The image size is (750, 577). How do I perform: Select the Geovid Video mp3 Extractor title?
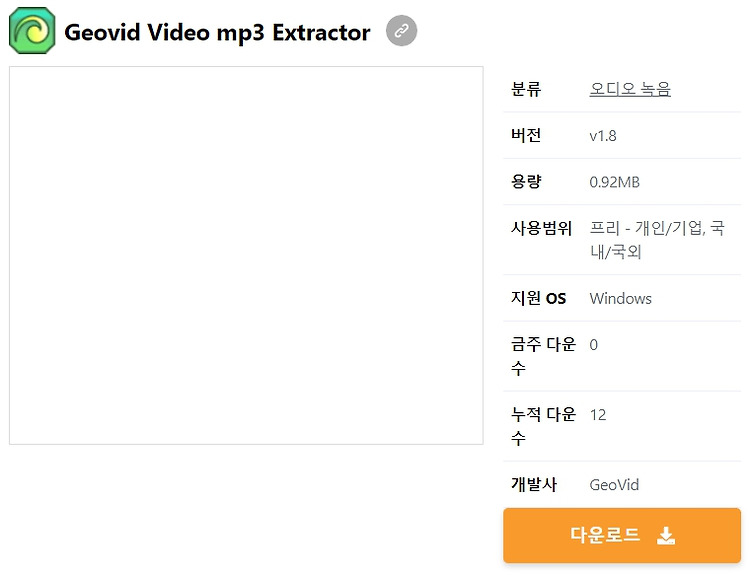(217, 33)
